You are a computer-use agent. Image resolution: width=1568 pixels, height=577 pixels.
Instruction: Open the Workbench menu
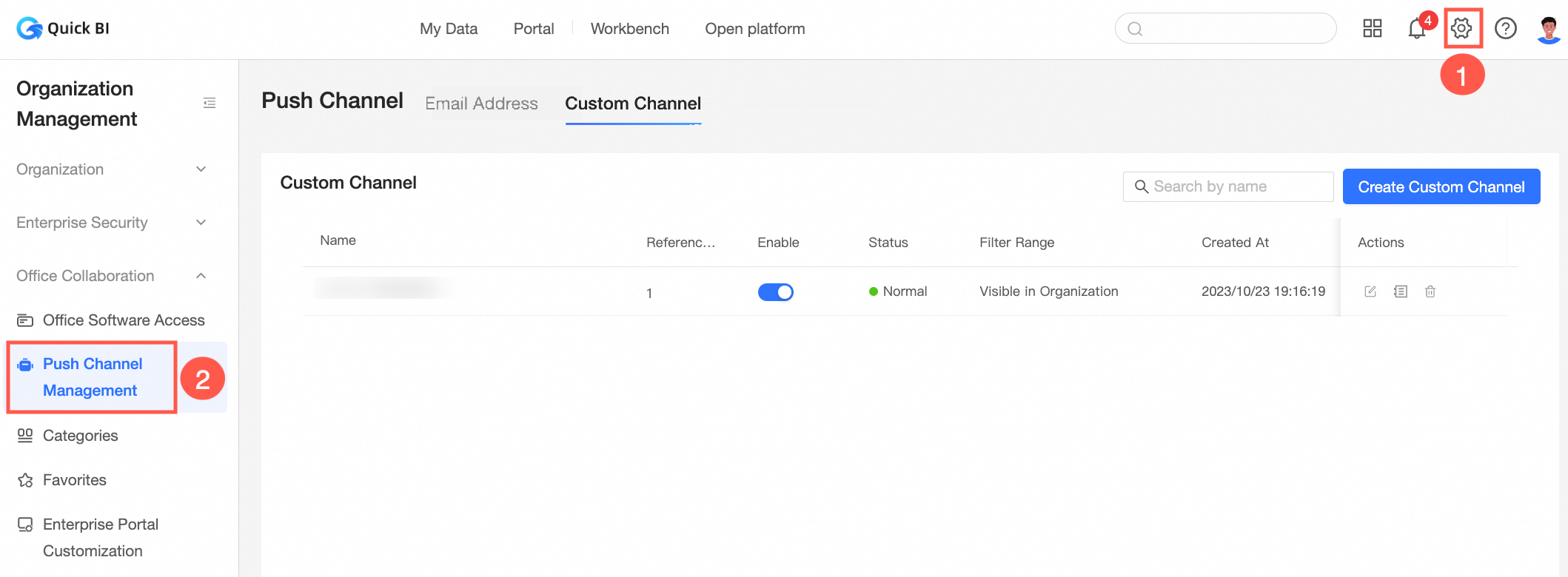[x=629, y=29]
